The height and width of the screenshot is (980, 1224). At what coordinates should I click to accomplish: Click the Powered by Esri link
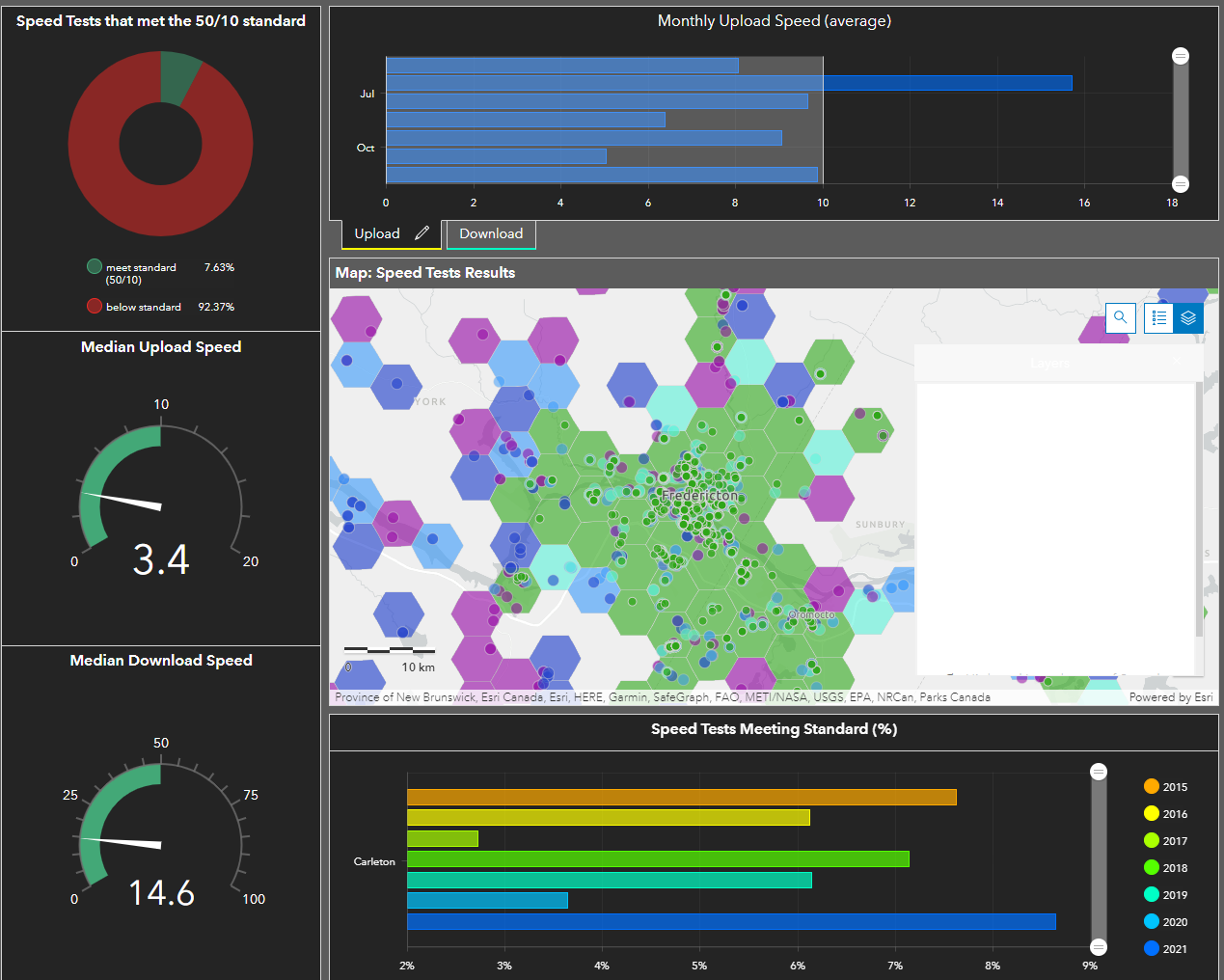pyautogui.click(x=1171, y=696)
